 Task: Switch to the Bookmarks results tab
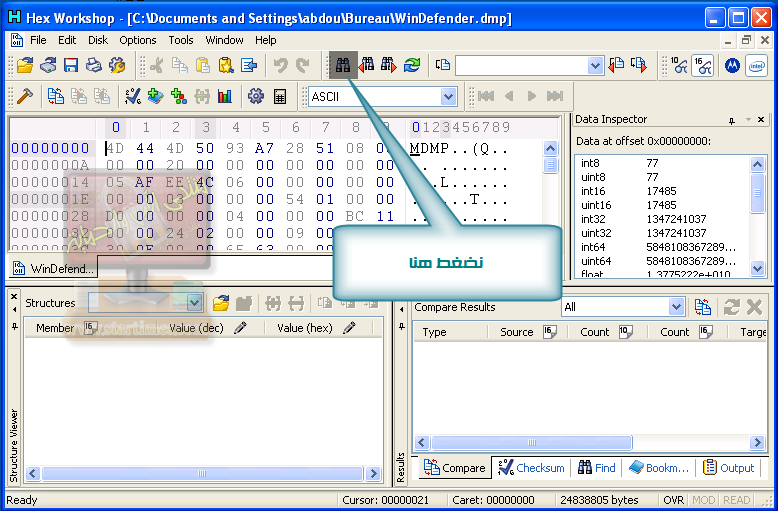click(658, 468)
